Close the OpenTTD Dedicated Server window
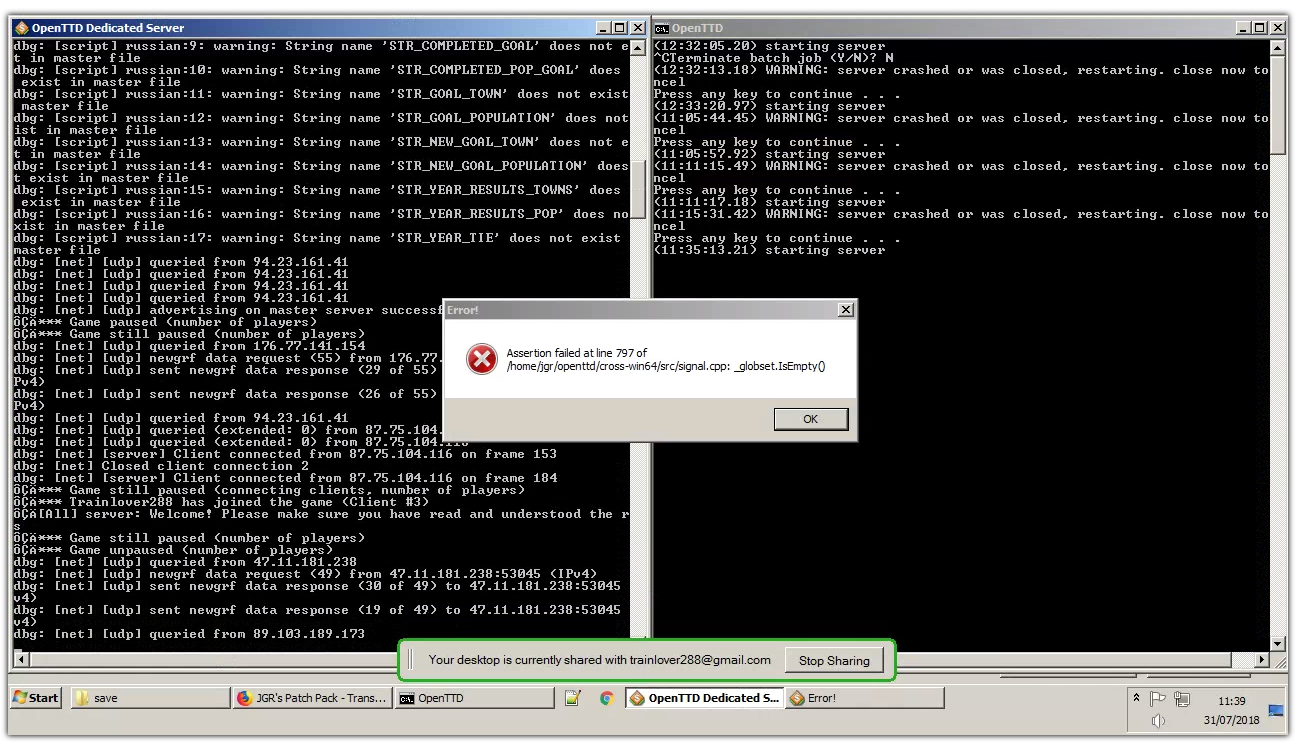This screenshot has height=746, width=1302. pos(638,28)
